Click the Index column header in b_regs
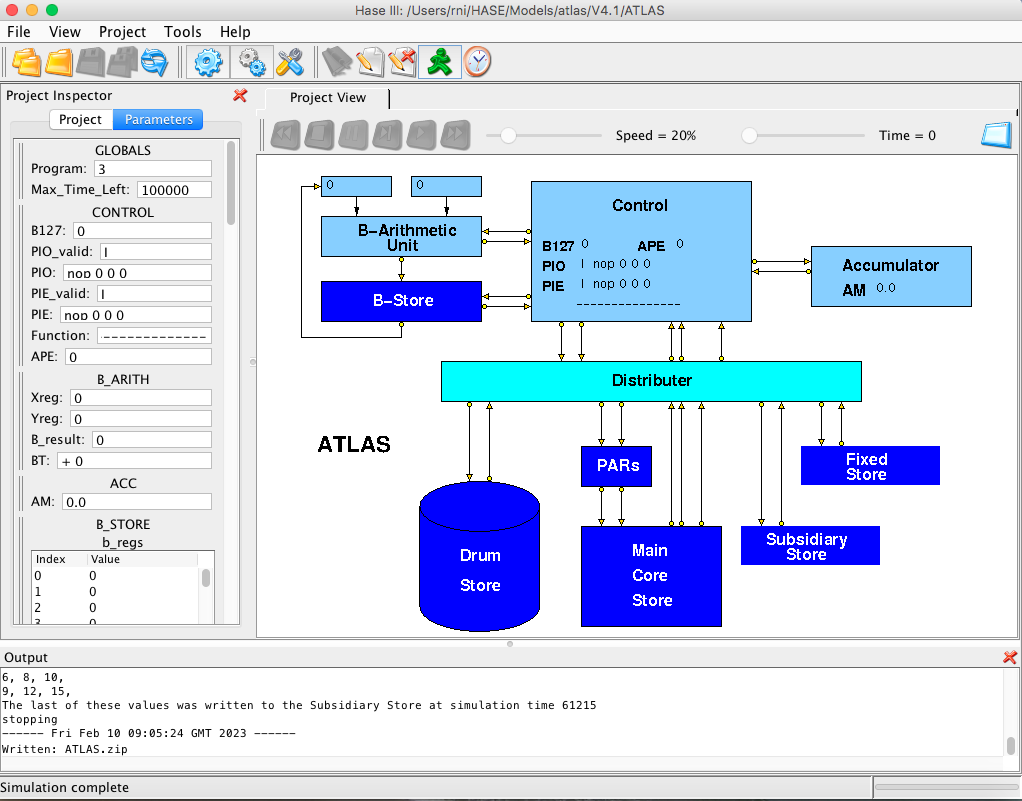The height and width of the screenshot is (801, 1022). (59, 559)
